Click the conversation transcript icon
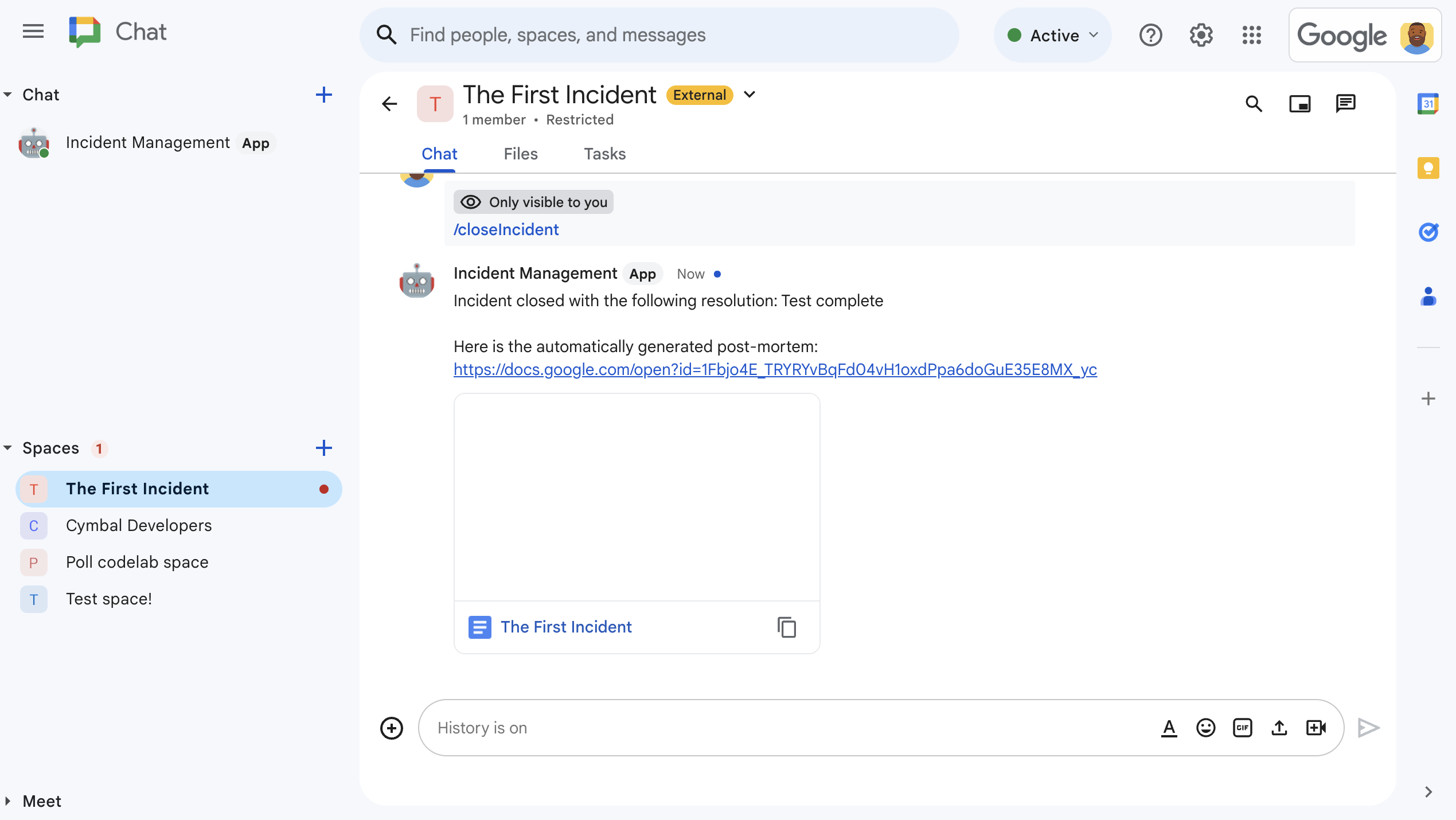The height and width of the screenshot is (820, 1456). tap(1346, 103)
